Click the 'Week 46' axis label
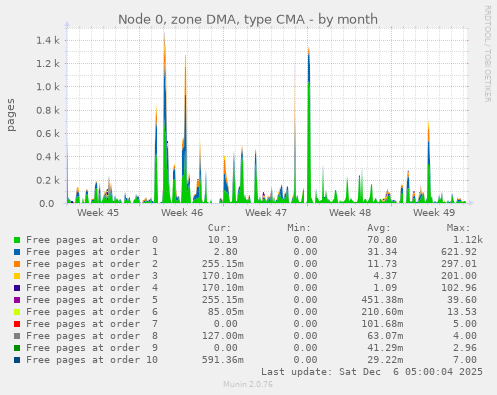 (182, 213)
